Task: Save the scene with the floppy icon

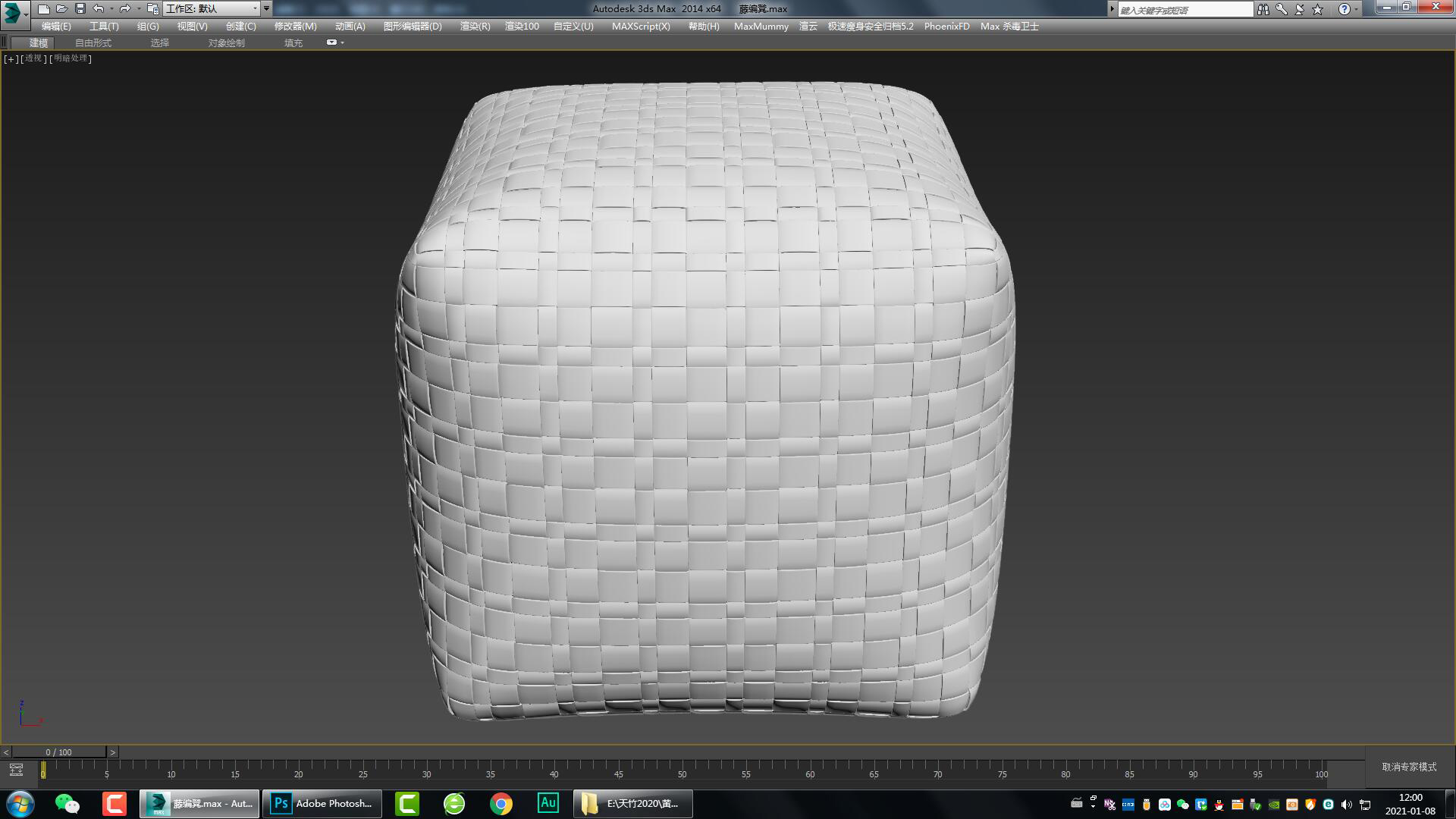Action: pos(80,9)
